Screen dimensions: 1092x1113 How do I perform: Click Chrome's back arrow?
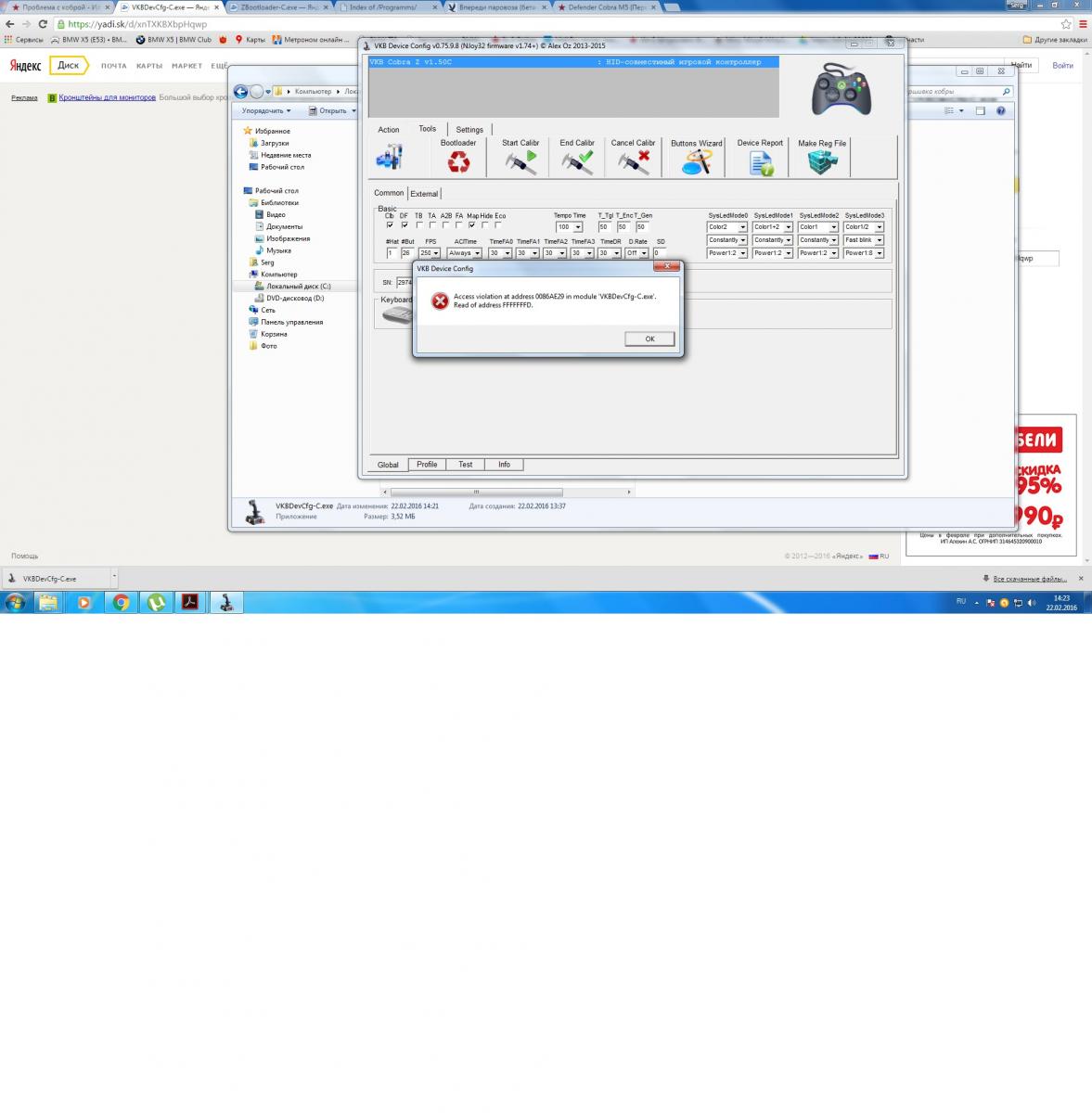(9, 24)
